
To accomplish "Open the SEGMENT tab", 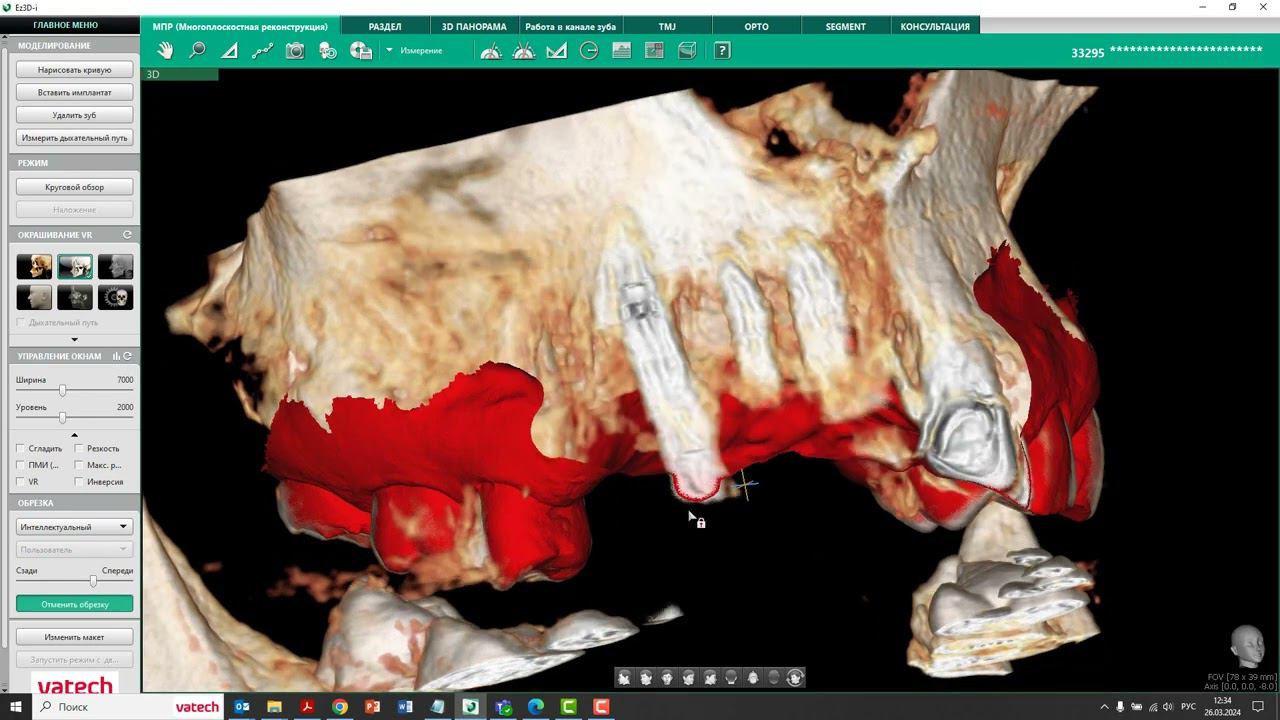I will pyautogui.click(x=846, y=26).
